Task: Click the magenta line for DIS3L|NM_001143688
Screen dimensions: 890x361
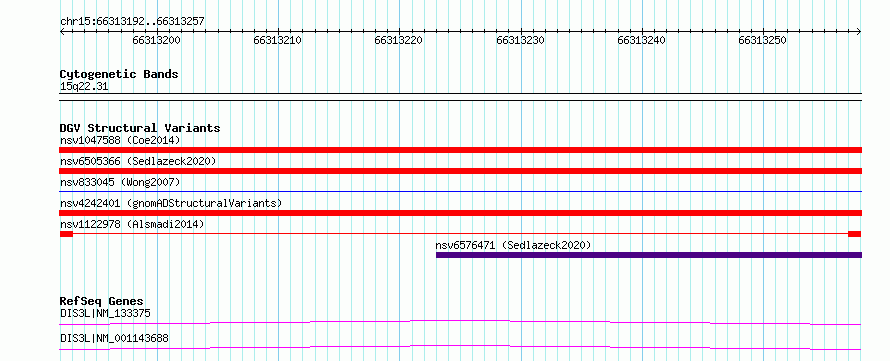Action: 460,347
